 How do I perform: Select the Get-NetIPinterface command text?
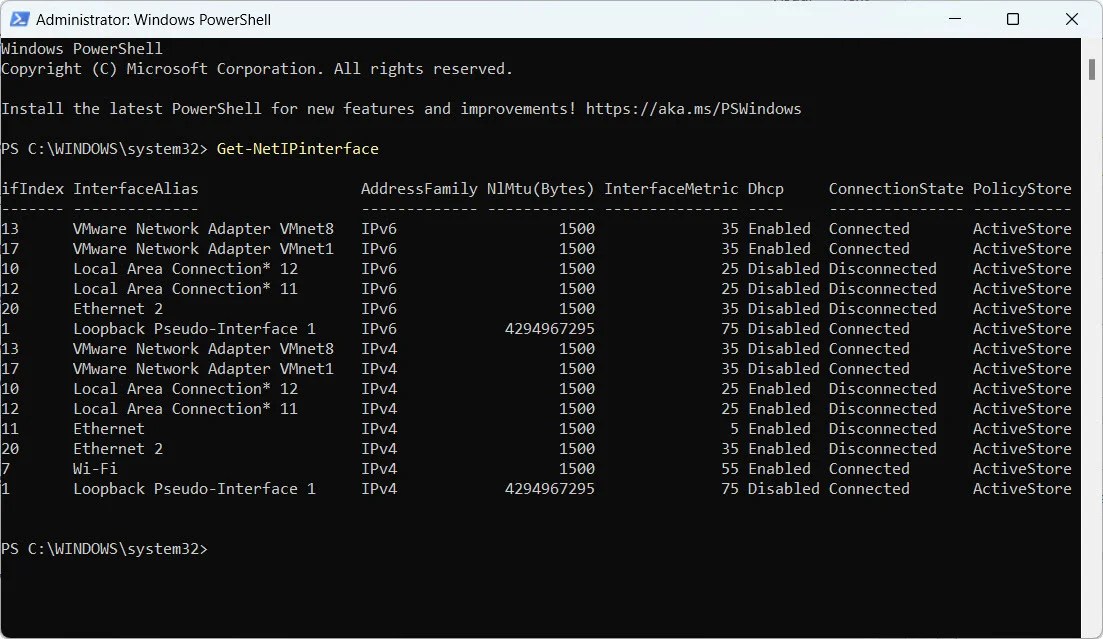tap(296, 148)
